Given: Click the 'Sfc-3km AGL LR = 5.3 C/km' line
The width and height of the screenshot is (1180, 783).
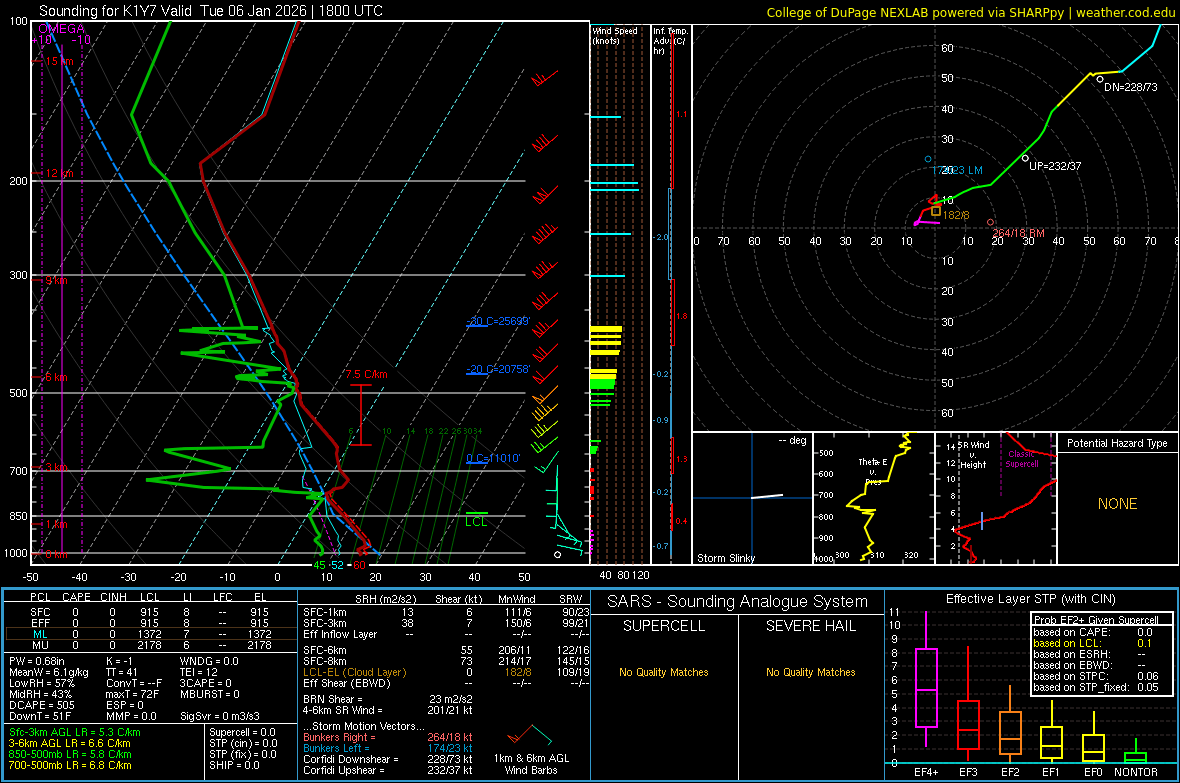Looking at the screenshot, I should tap(75, 732).
